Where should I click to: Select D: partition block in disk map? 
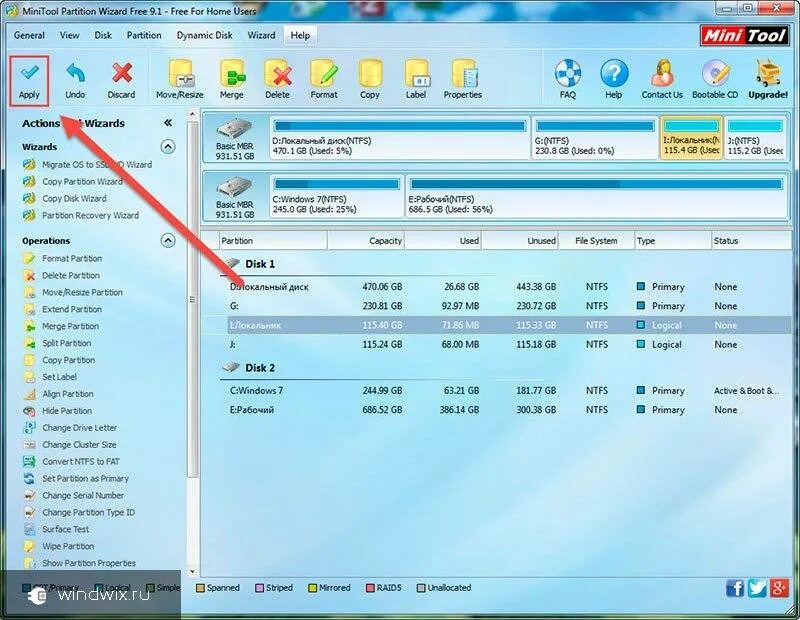399,138
